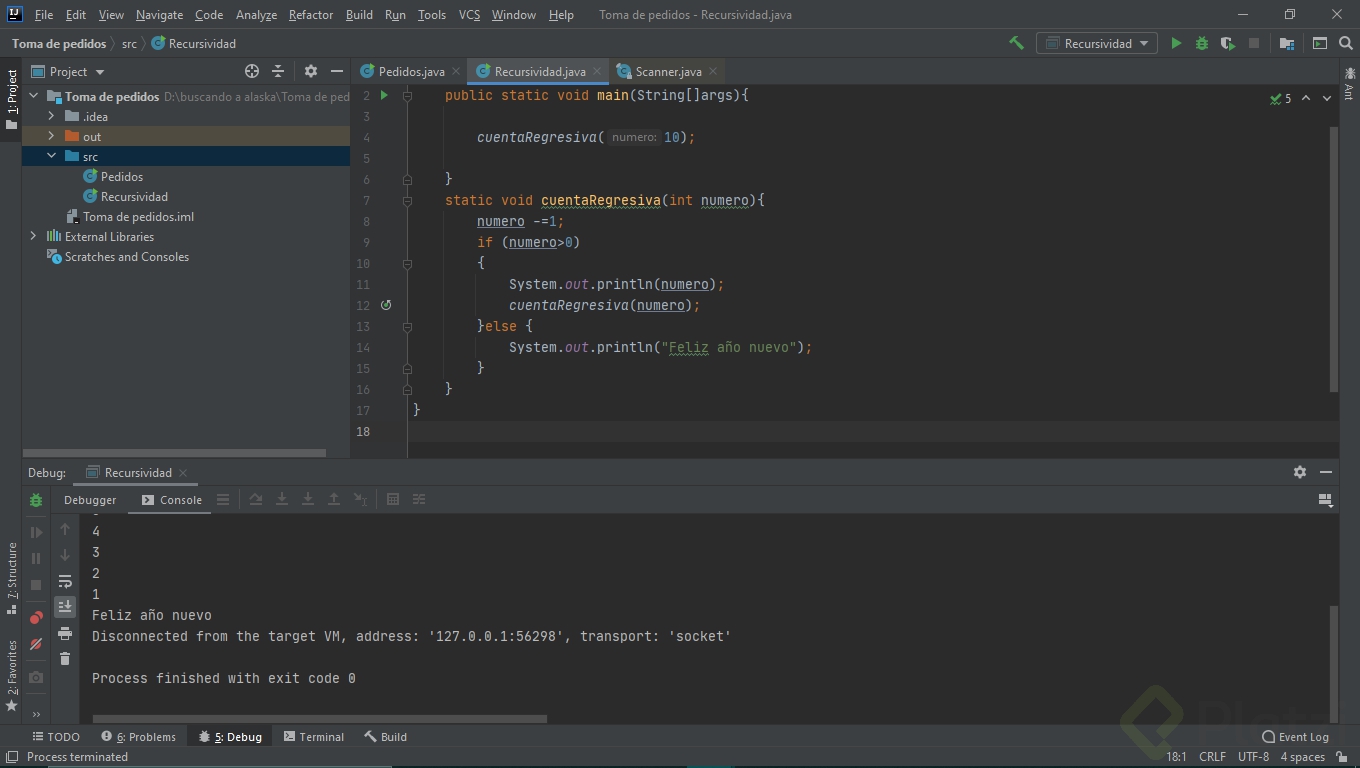Print the console output
Viewport: 1360px width, 768px height.
pos(65,633)
